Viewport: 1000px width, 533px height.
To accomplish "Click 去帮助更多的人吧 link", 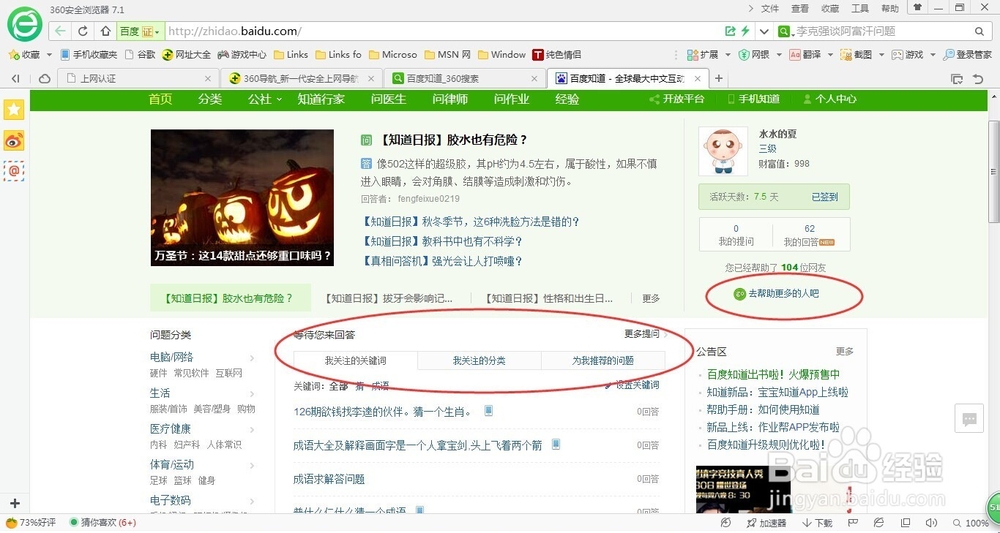I will [783, 294].
